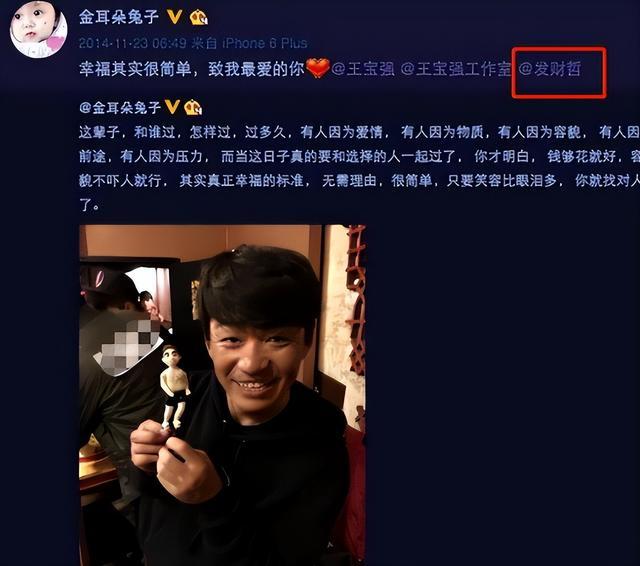This screenshot has height=566, width=640.
Task: Click the V badge in the reposted header
Action: (x=172, y=107)
